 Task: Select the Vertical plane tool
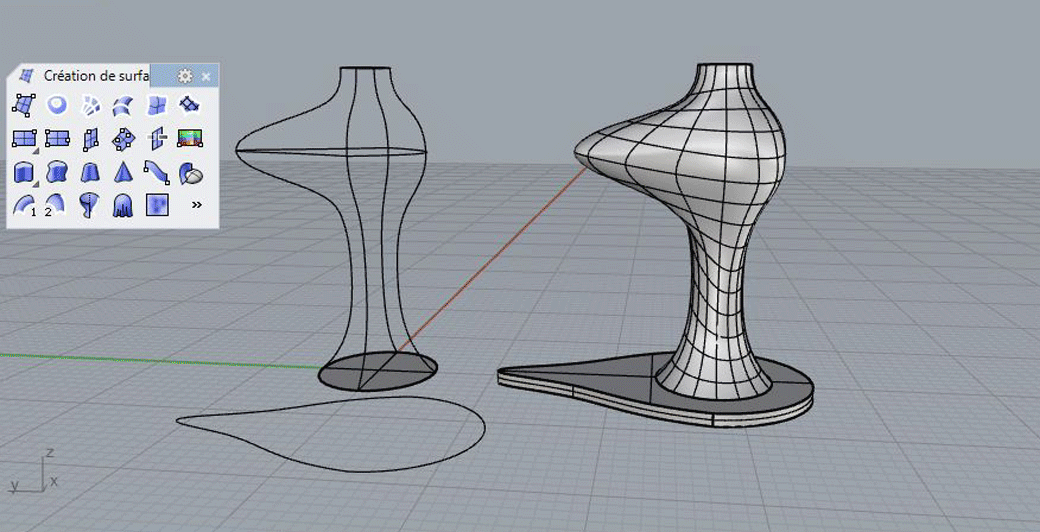tap(90, 139)
